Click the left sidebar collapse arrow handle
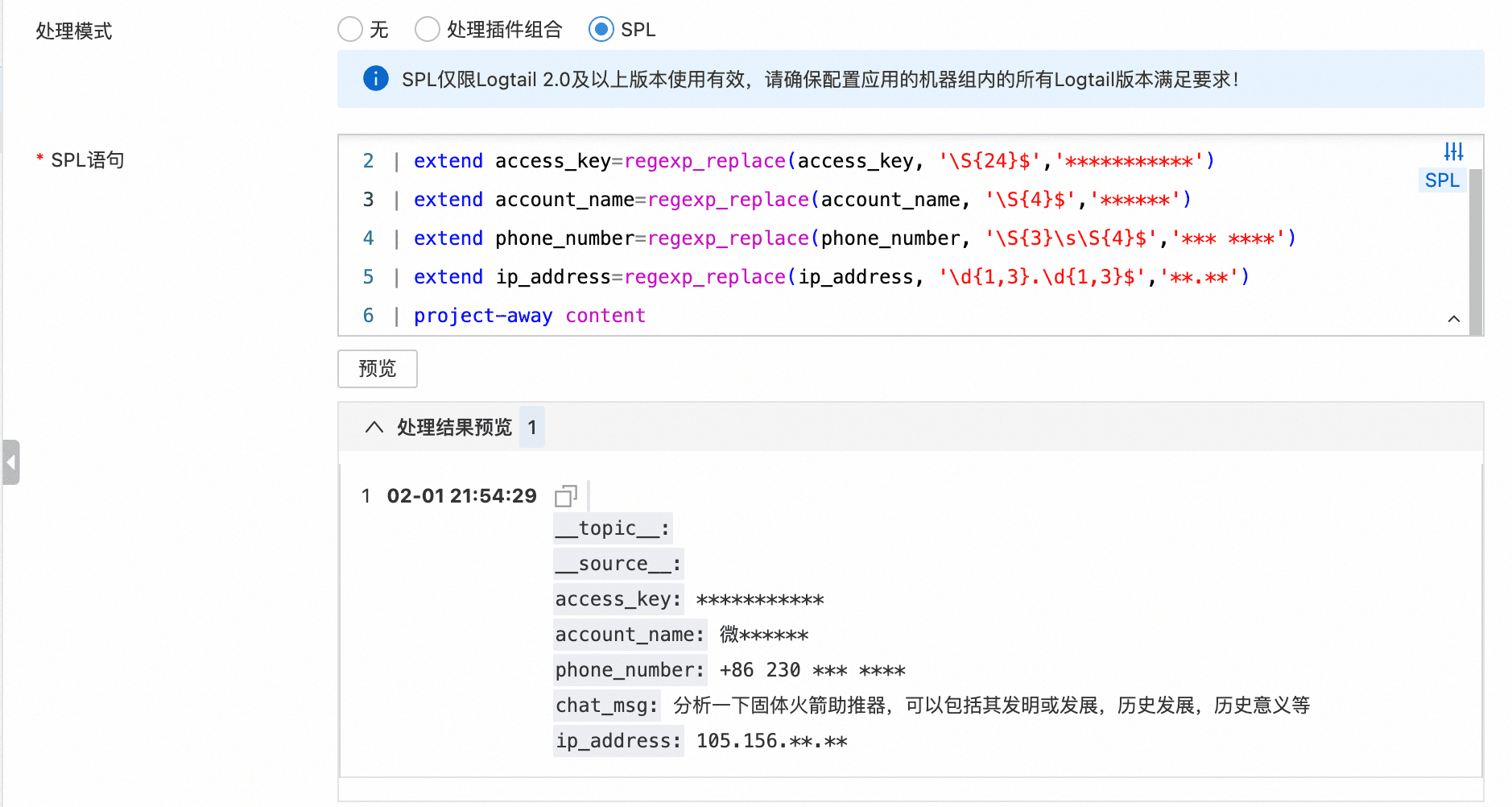Image resolution: width=1512 pixels, height=807 pixels. pos(10,462)
